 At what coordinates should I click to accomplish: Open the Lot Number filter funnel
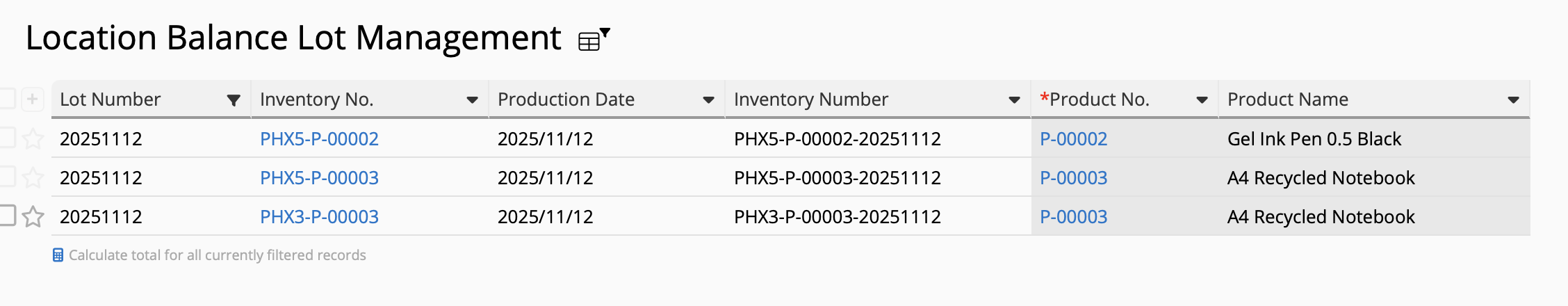click(234, 100)
